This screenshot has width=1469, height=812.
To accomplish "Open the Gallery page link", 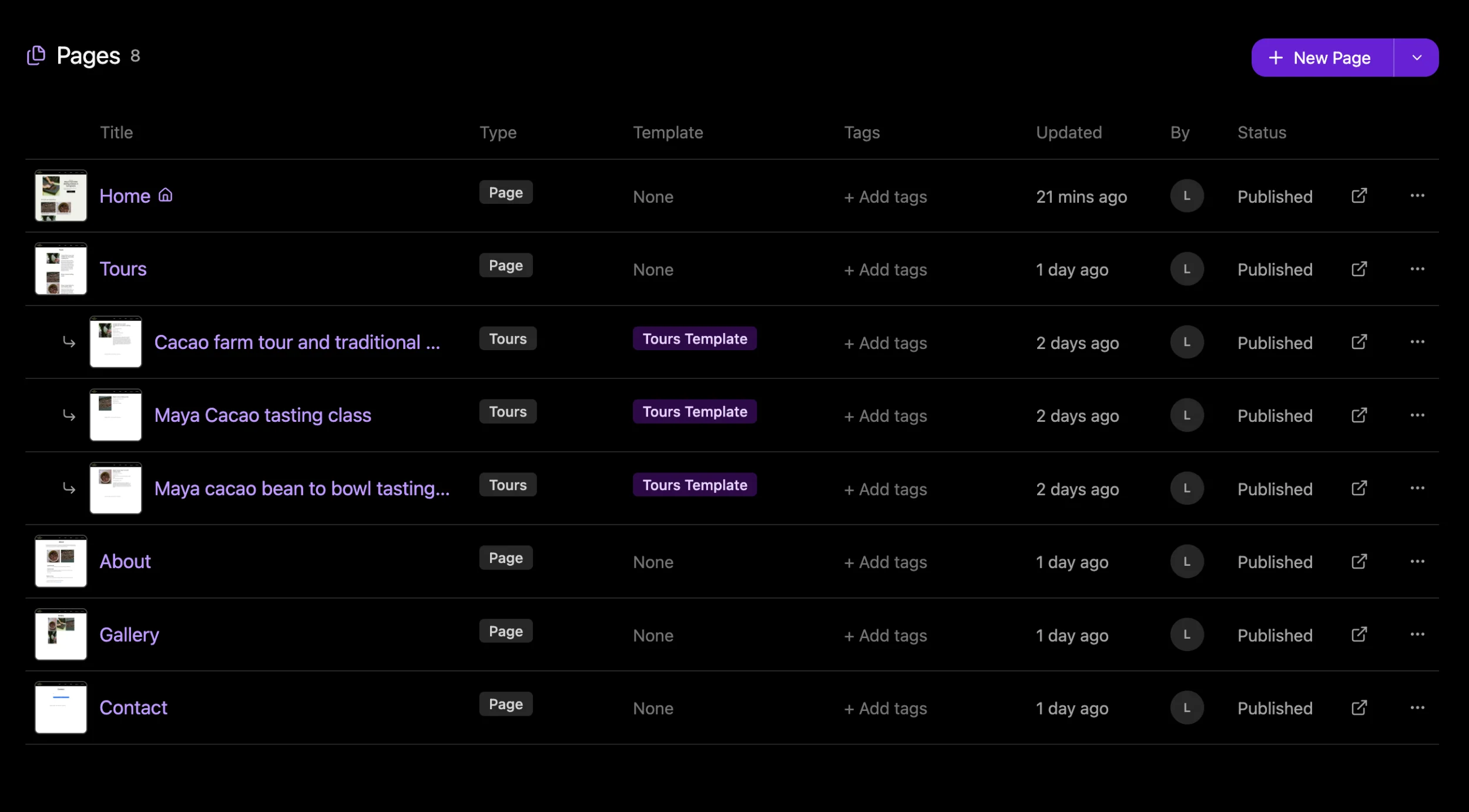I will [129, 635].
